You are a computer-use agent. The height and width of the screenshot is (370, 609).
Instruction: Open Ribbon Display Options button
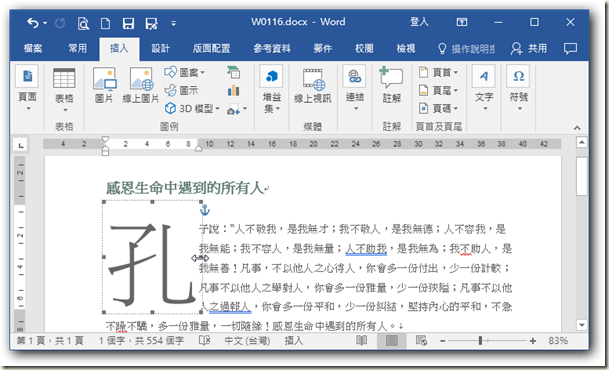coord(462,22)
